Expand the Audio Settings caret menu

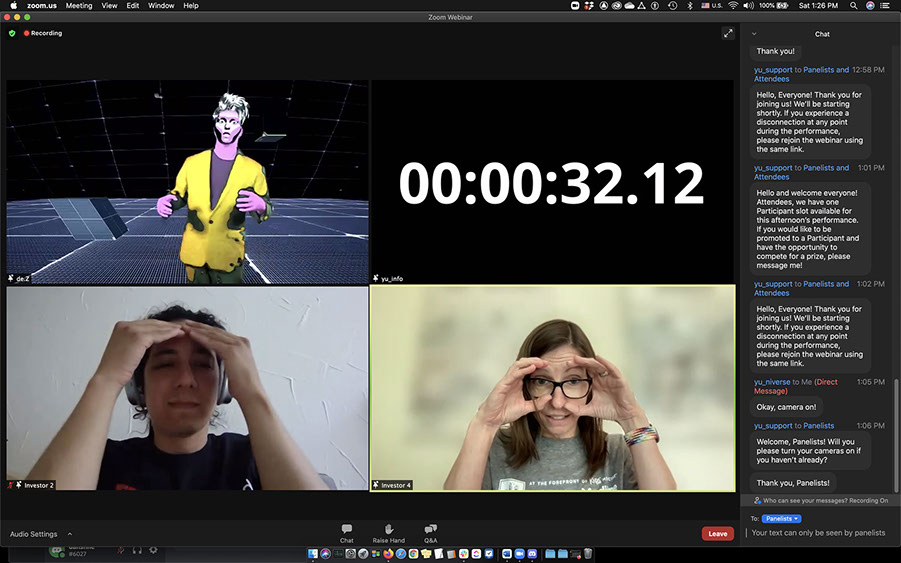click(70, 534)
